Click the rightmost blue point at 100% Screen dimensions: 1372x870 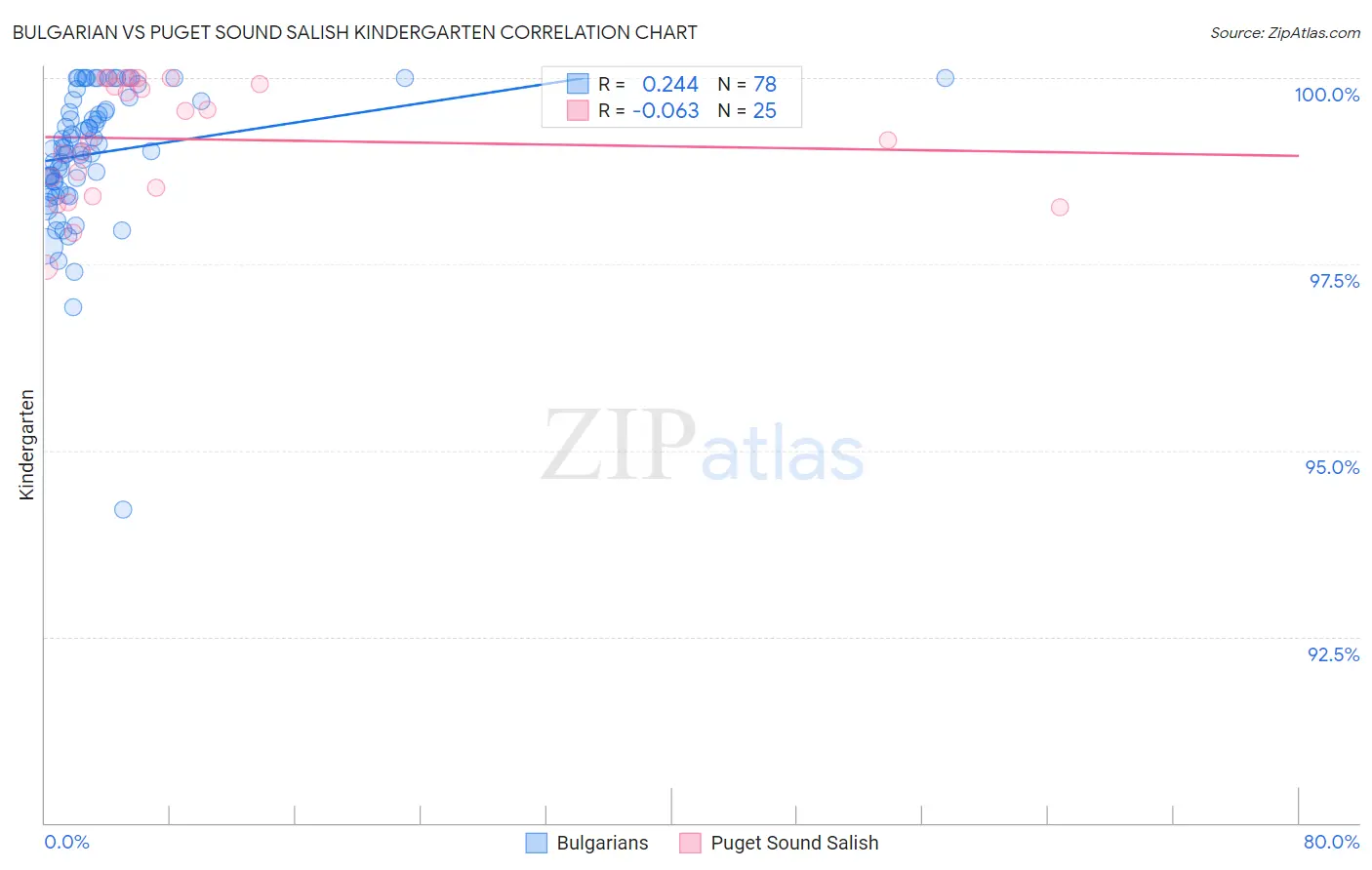coord(945,78)
